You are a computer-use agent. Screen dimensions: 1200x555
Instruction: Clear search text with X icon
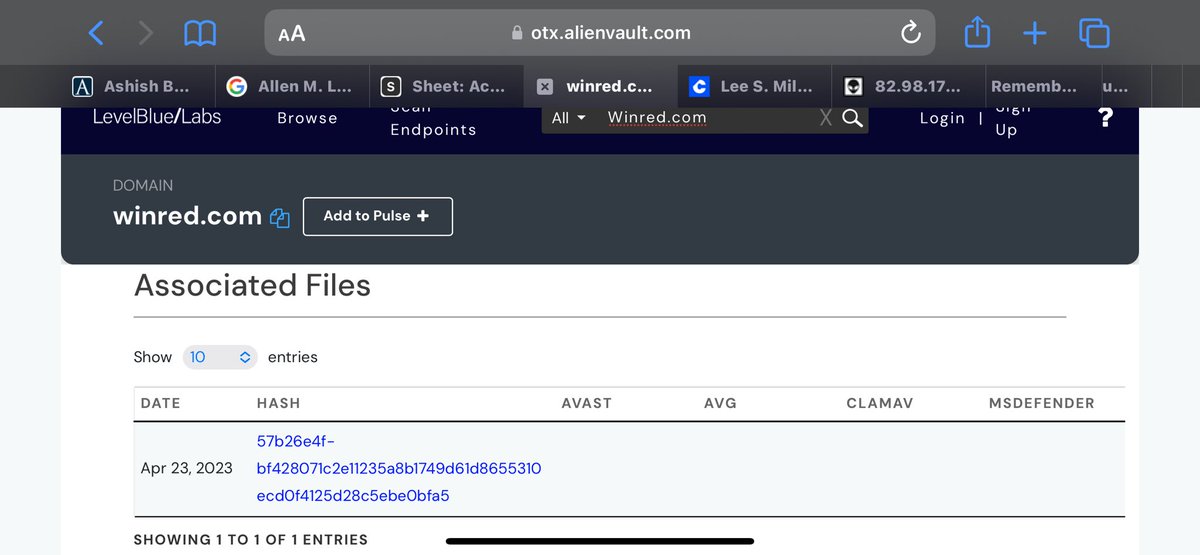(x=825, y=118)
